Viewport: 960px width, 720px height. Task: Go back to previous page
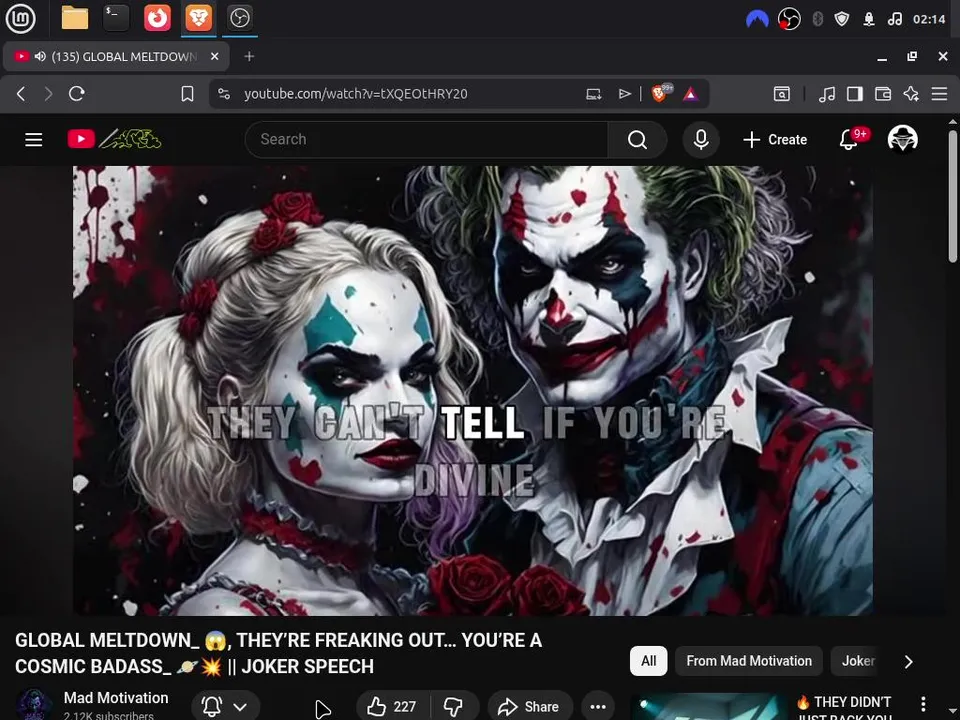coord(21,94)
